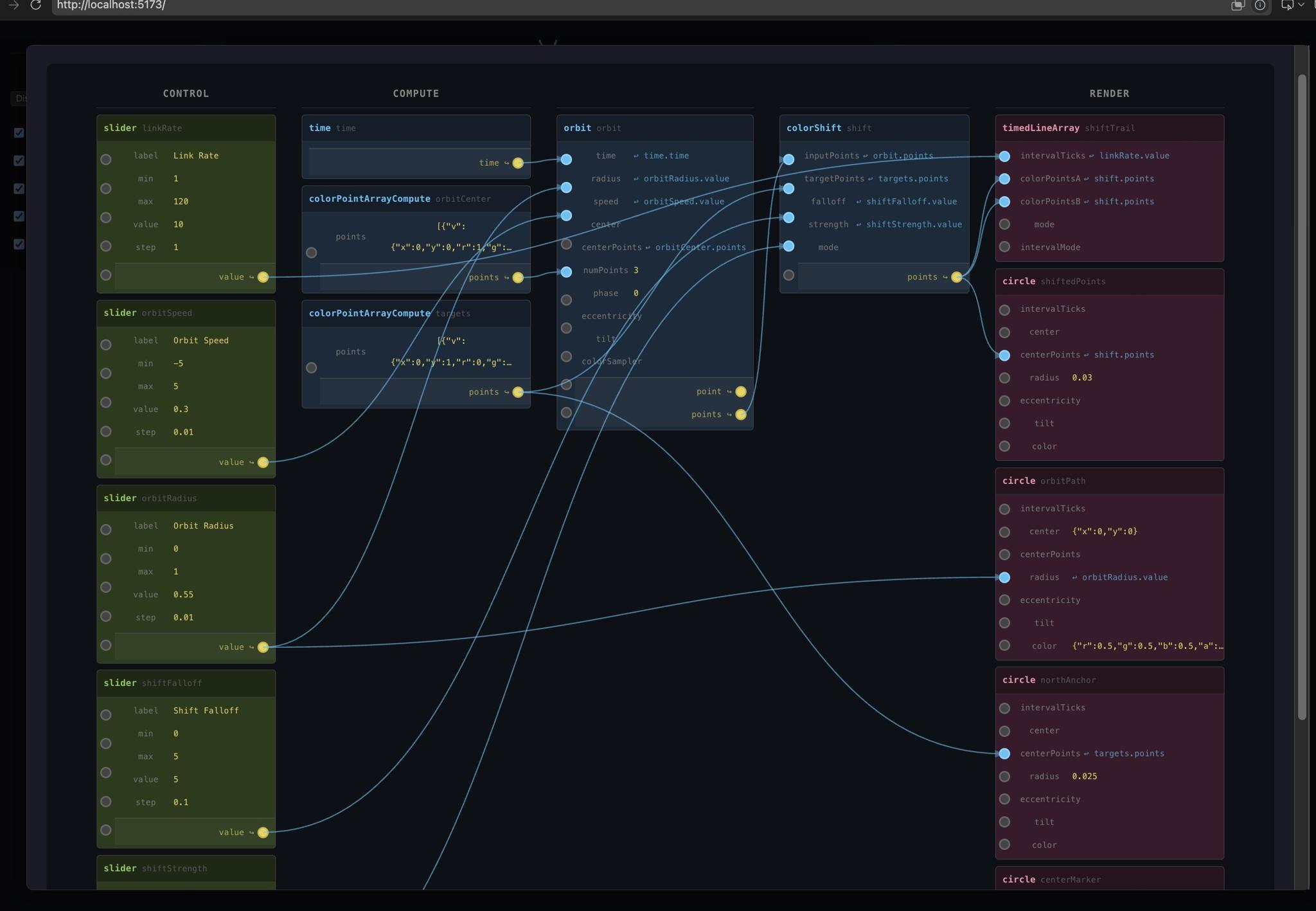Screen dimensions: 1316x911
Task: Select the "orbit orbit" node header
Action: point(655,128)
